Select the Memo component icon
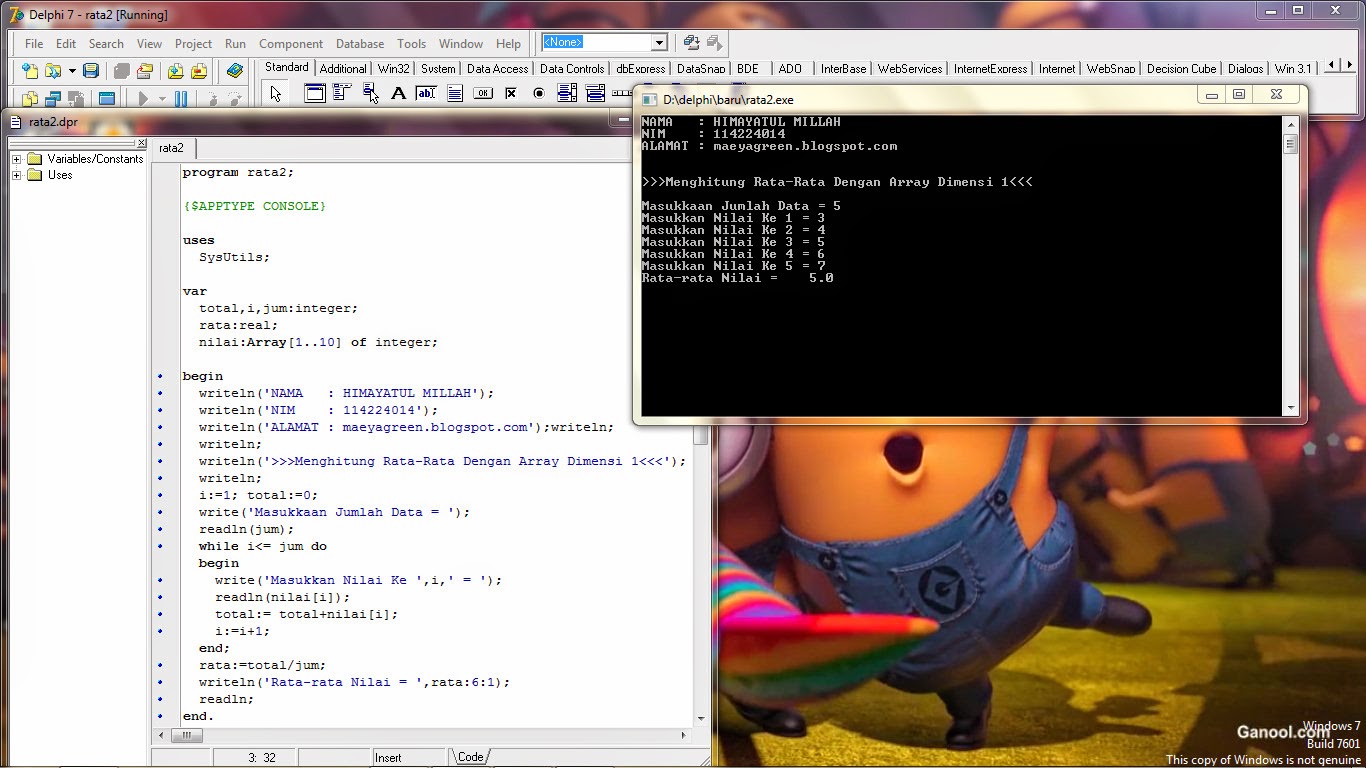The width and height of the screenshot is (1366, 768). [x=454, y=93]
